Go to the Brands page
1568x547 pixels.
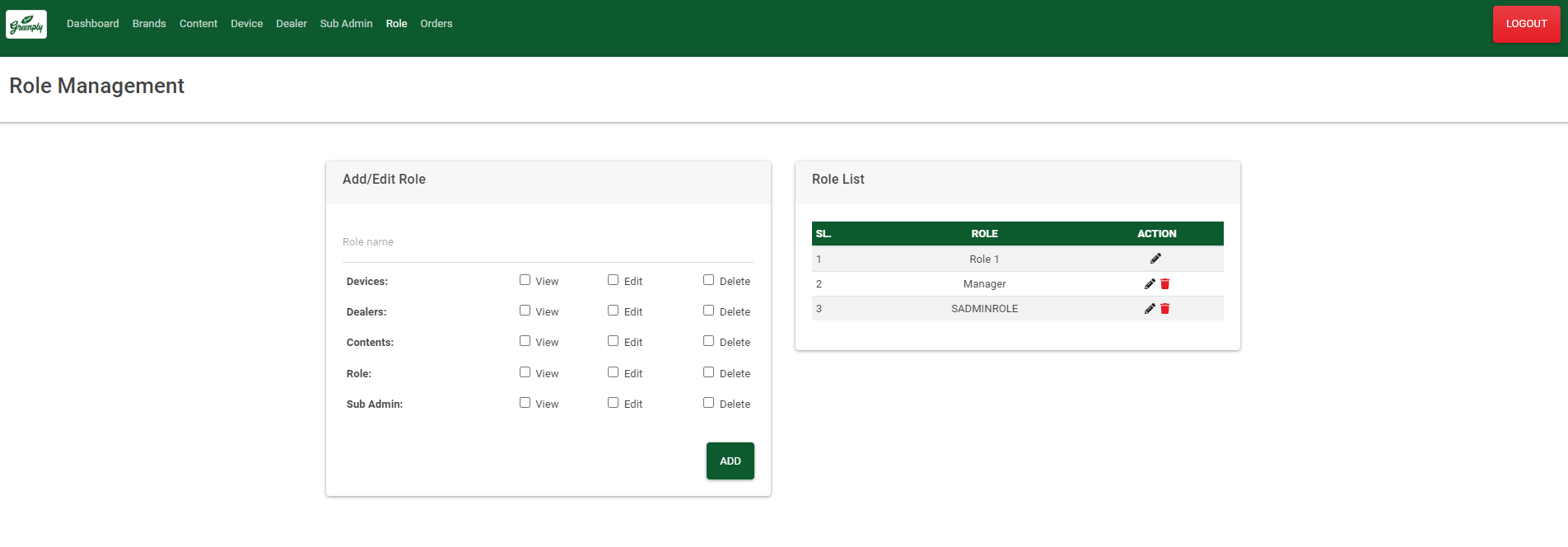[149, 24]
